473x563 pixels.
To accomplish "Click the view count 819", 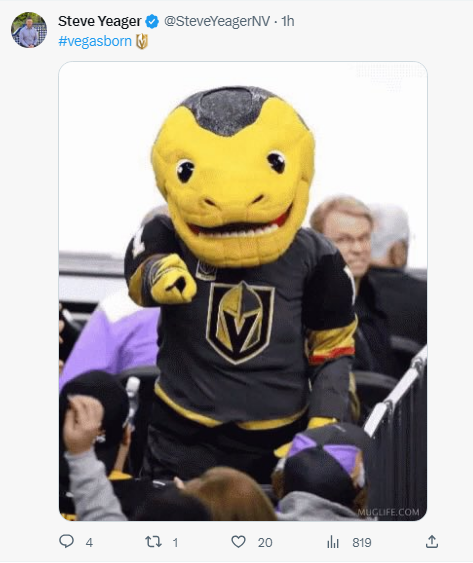I will 362,542.
